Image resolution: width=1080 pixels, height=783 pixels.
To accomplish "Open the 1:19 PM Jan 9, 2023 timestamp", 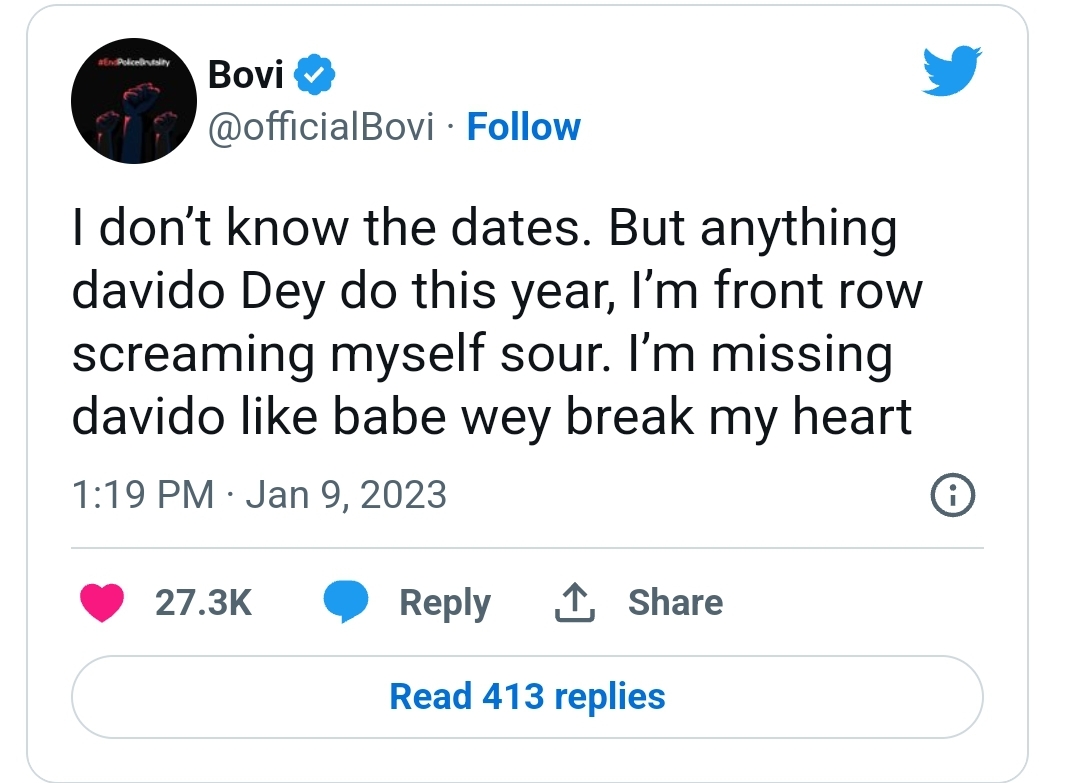I will 259,495.
